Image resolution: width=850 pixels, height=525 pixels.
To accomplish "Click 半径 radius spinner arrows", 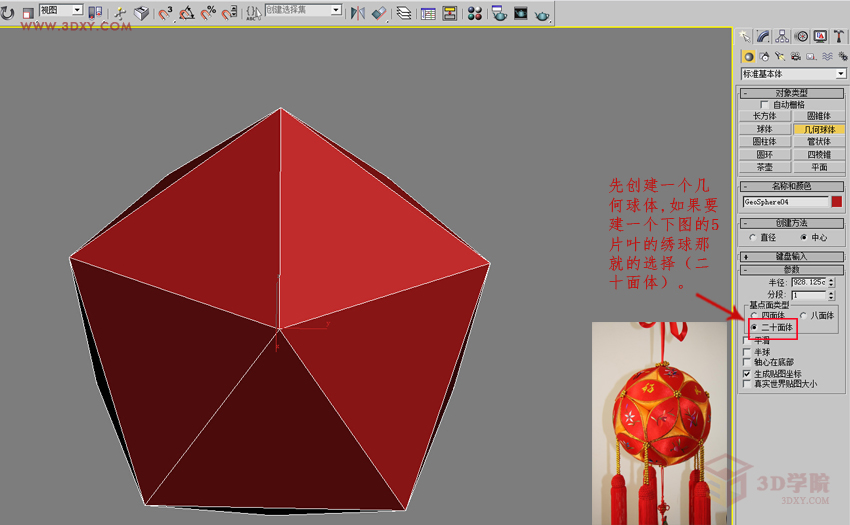I will (x=832, y=283).
